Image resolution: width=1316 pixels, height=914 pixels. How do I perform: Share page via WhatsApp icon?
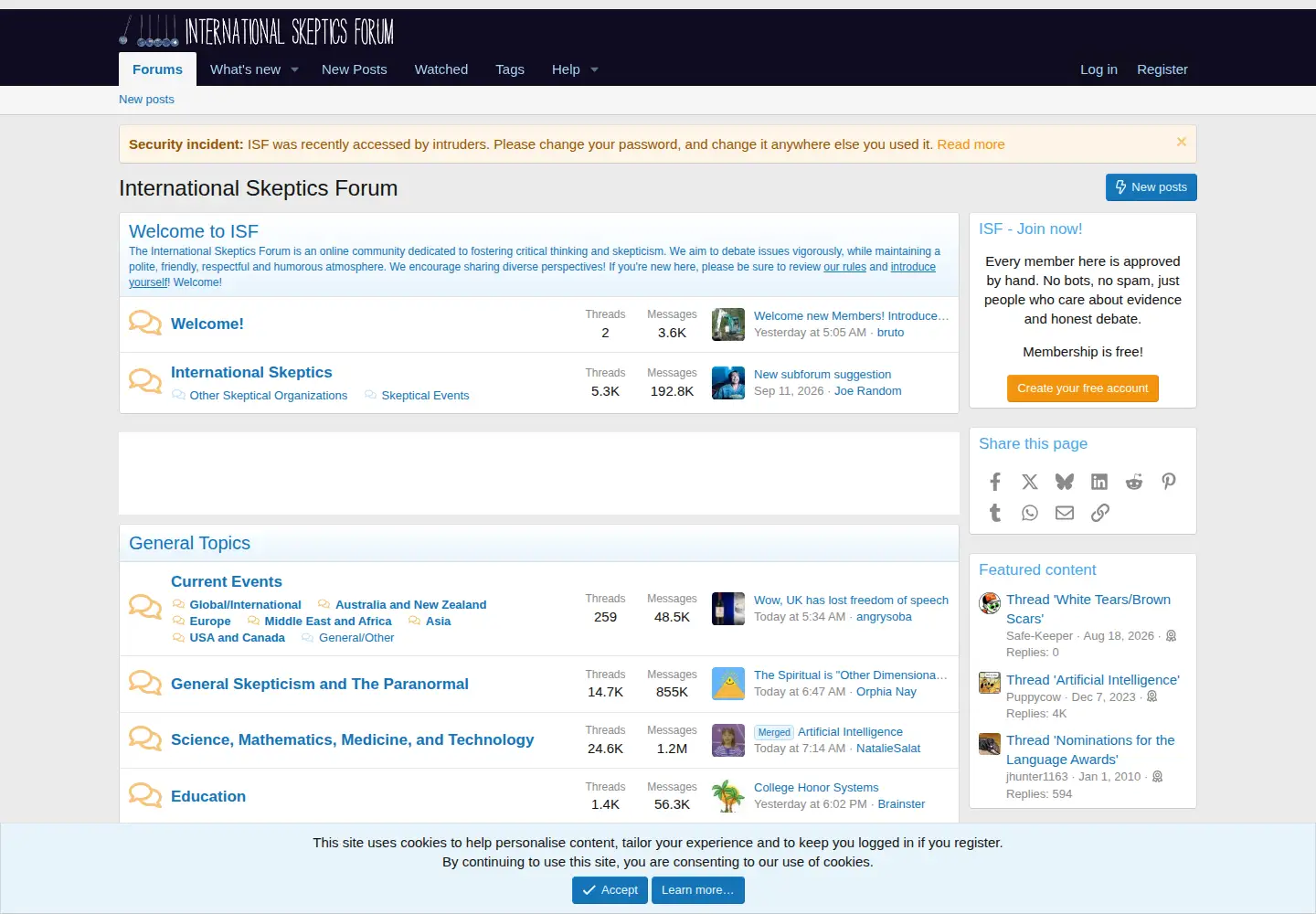1030,513
